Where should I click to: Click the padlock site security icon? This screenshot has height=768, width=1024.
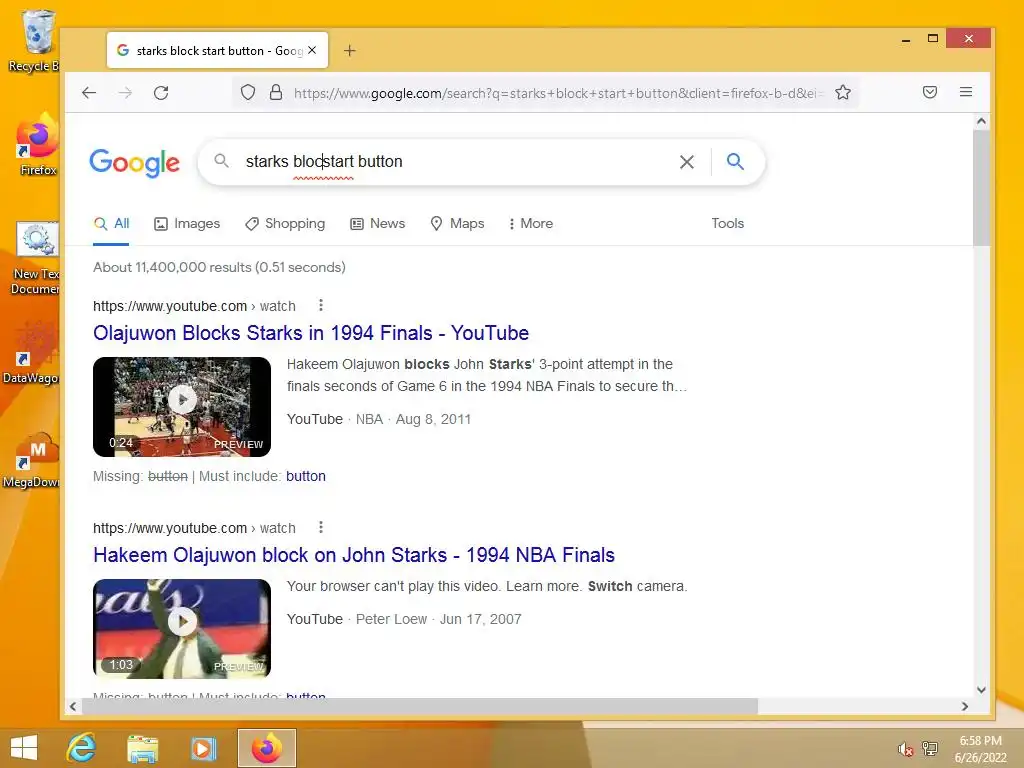pyautogui.click(x=276, y=93)
